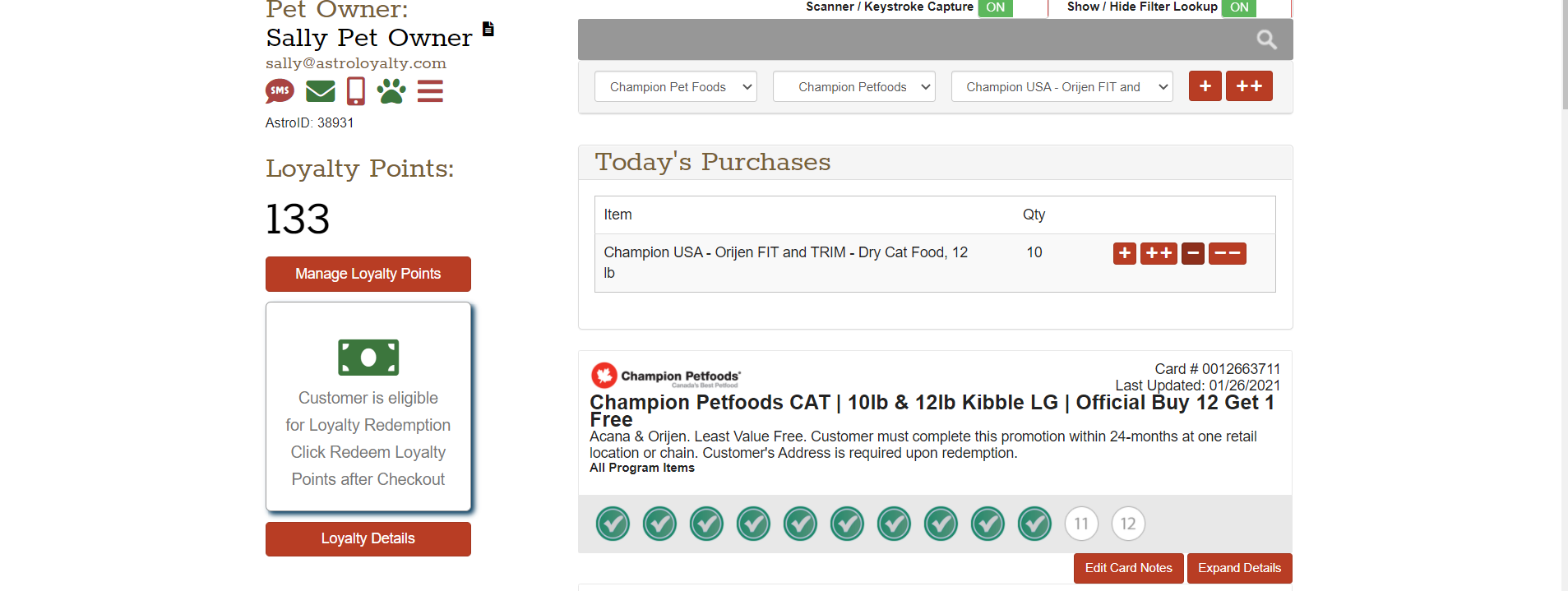Click the sixth green checkmark punch

coord(847,524)
